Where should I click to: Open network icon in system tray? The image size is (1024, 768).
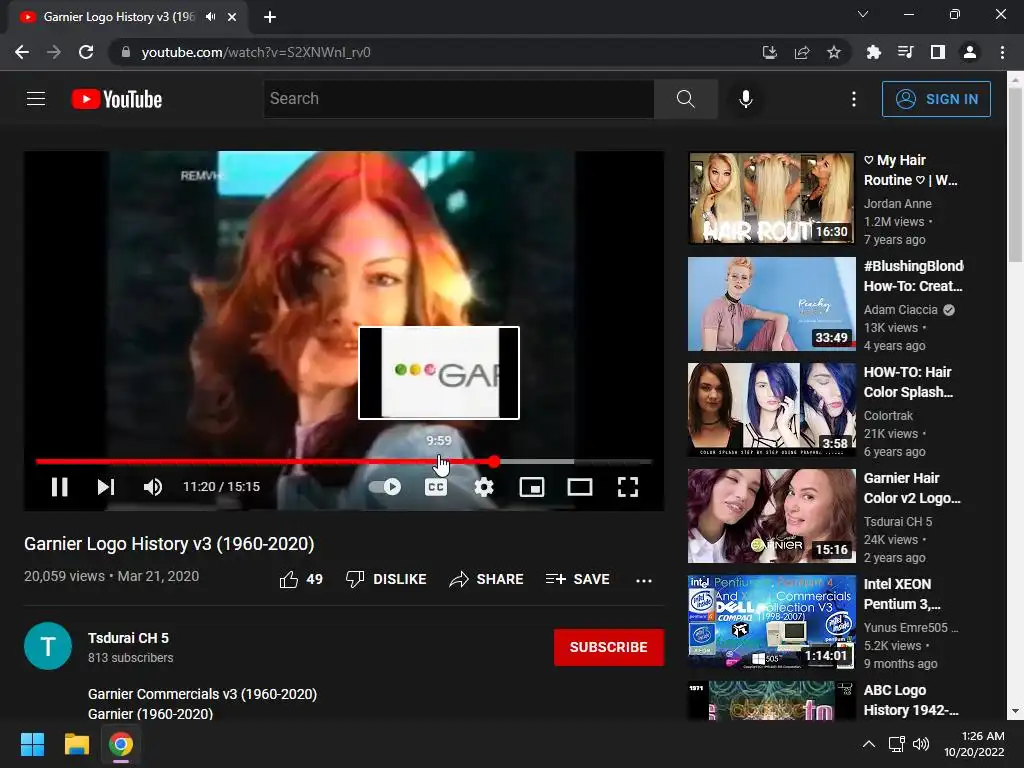pyautogui.click(x=897, y=744)
